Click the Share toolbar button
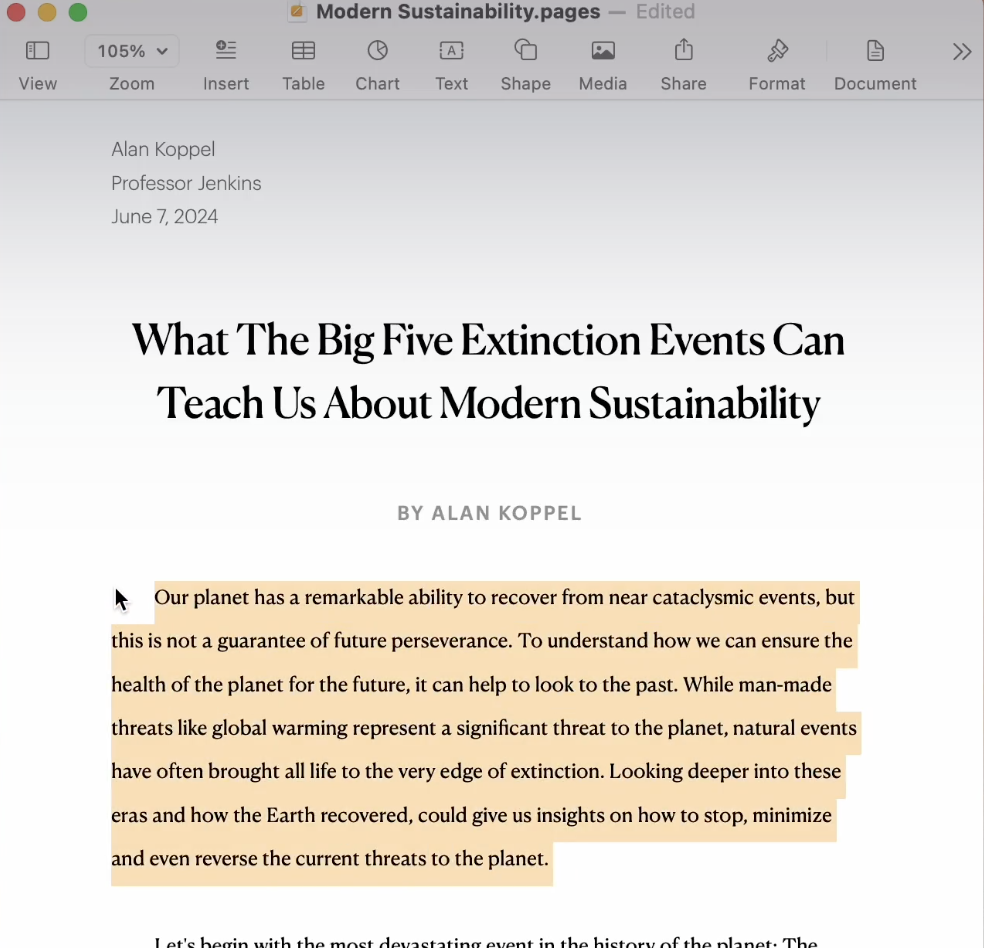The height and width of the screenshot is (948, 984). [x=683, y=50]
